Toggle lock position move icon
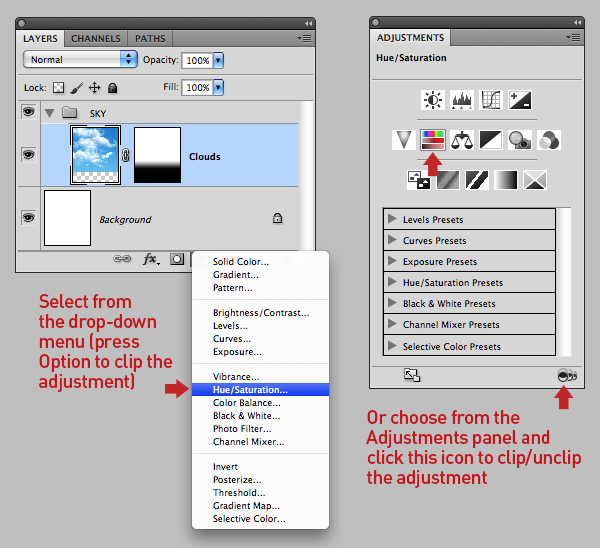The width and height of the screenshot is (600, 548). point(95,88)
